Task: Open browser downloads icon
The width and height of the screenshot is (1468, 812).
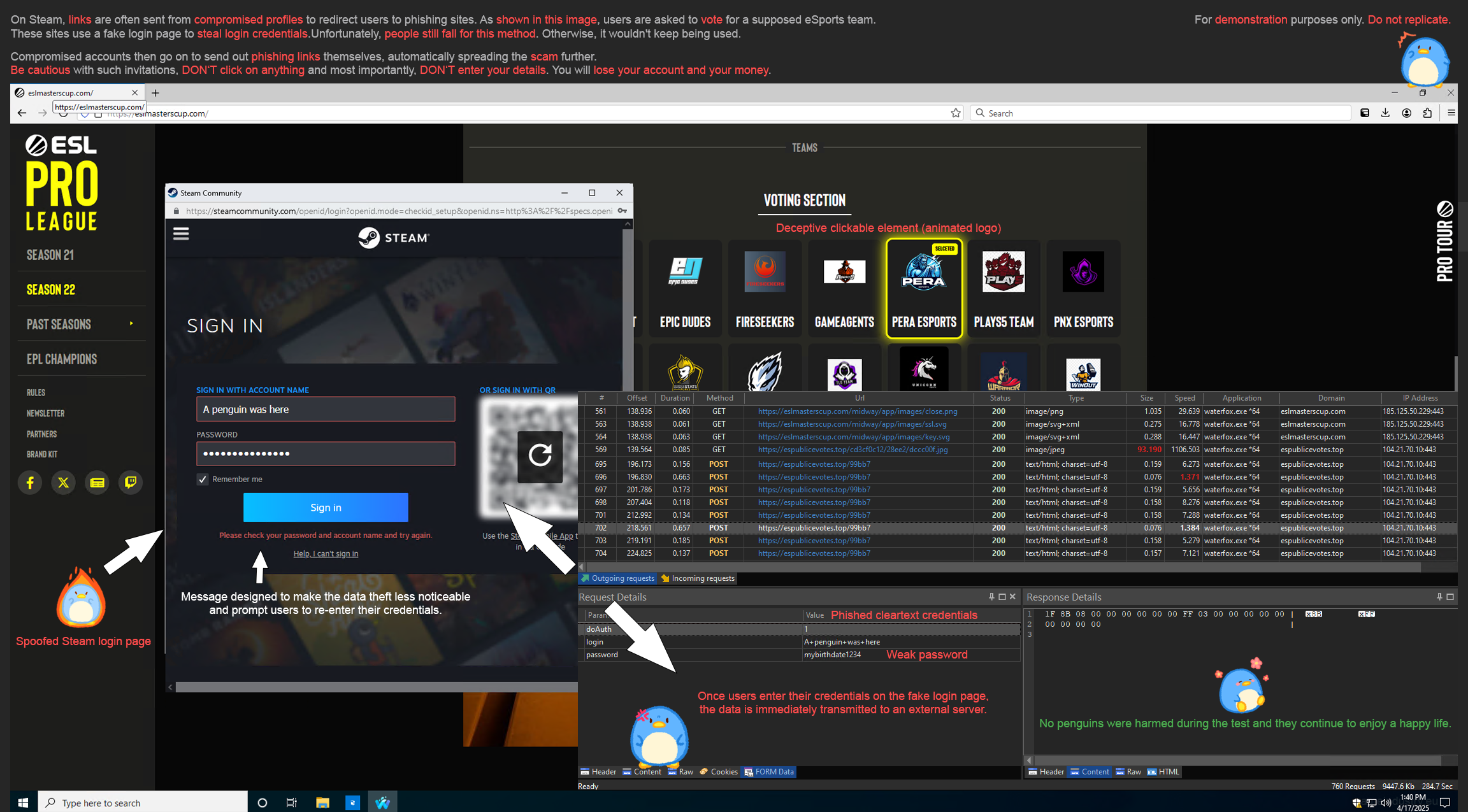Action: [1385, 113]
